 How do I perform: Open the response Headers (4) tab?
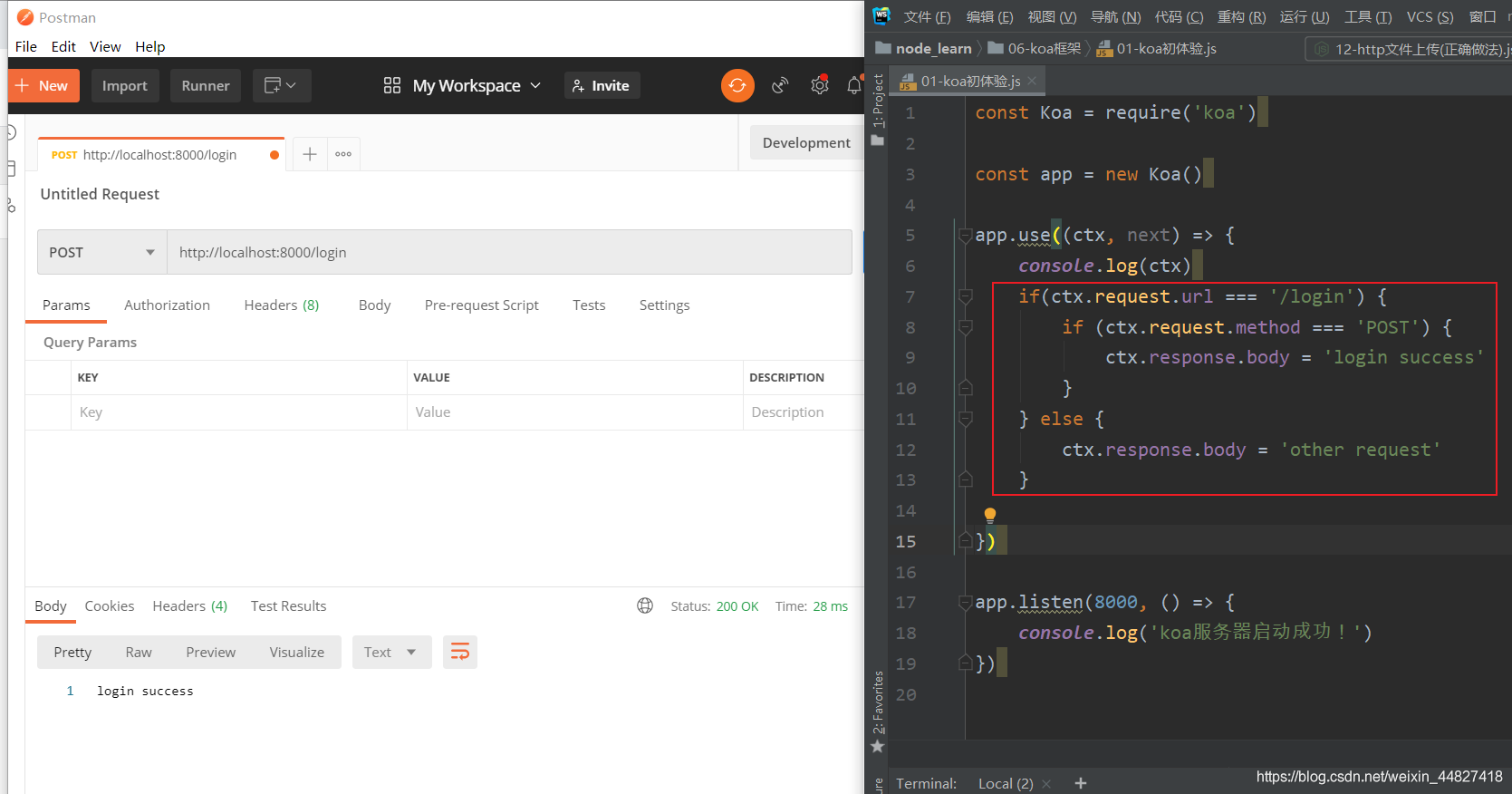189,606
